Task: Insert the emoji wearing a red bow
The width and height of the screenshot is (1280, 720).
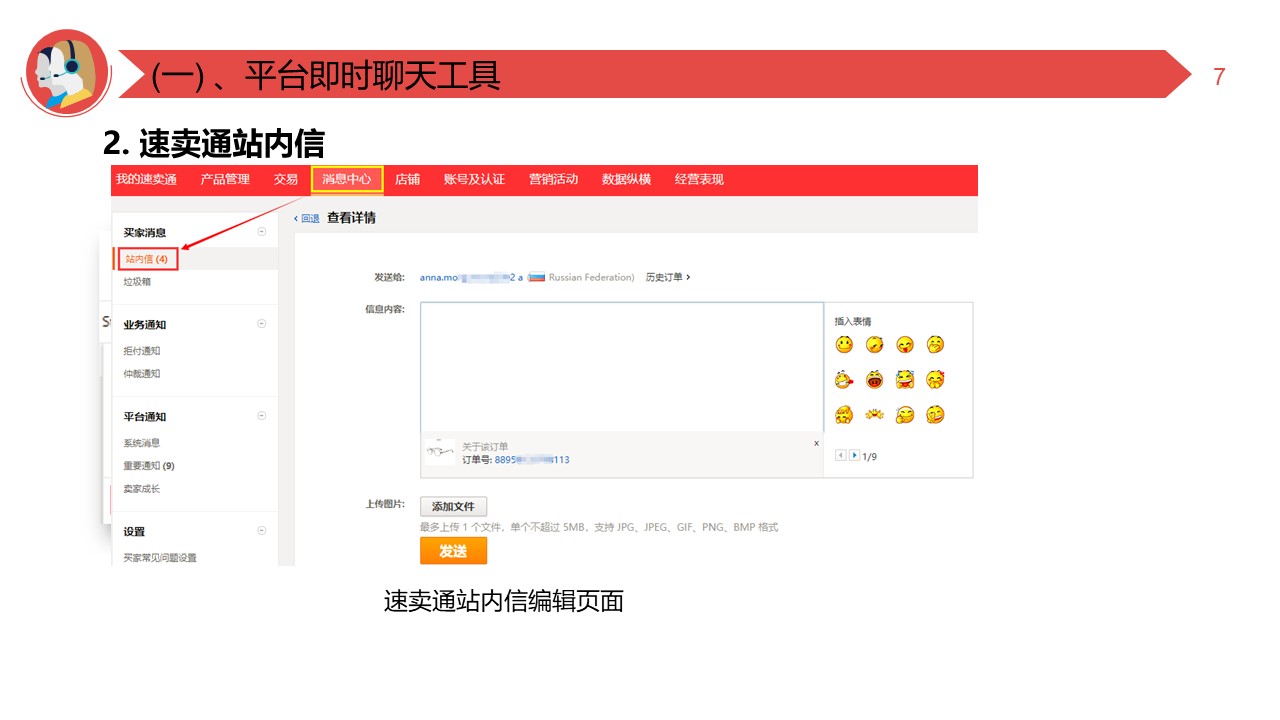Action: 935,380
